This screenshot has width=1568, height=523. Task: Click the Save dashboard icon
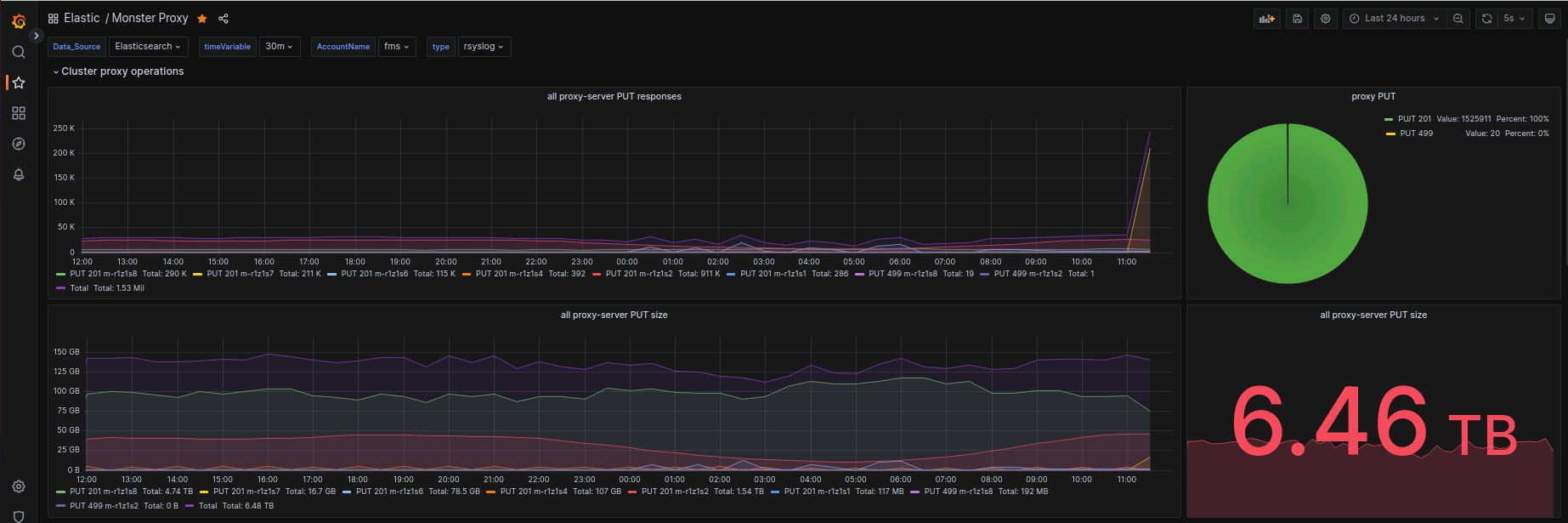1297,19
